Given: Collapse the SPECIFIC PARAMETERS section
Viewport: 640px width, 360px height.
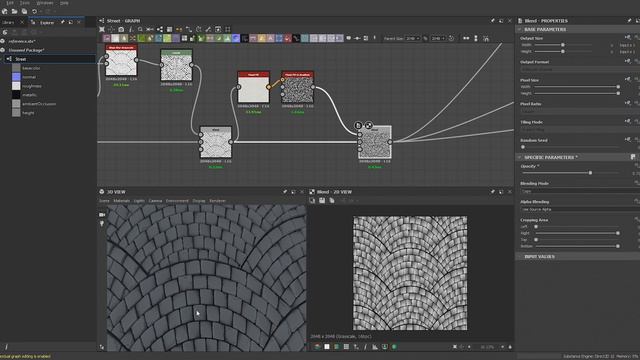Looking at the screenshot, I should pyautogui.click(x=520, y=157).
